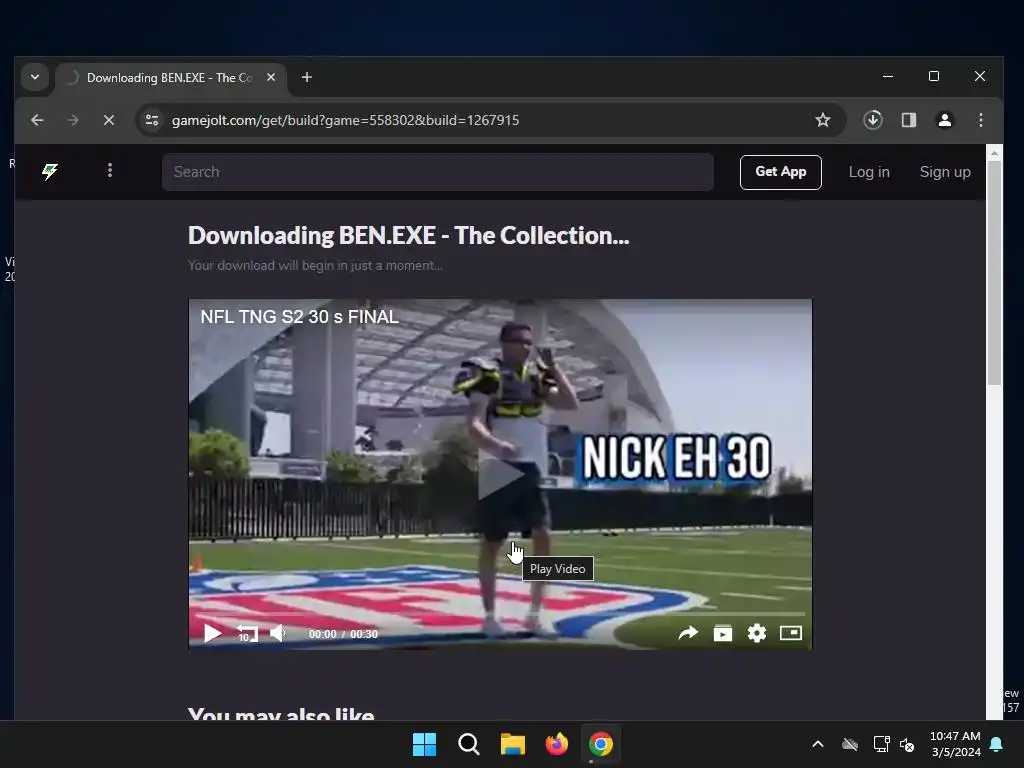The width and height of the screenshot is (1024, 768).
Task: Open network status tray icon
Action: (882, 744)
